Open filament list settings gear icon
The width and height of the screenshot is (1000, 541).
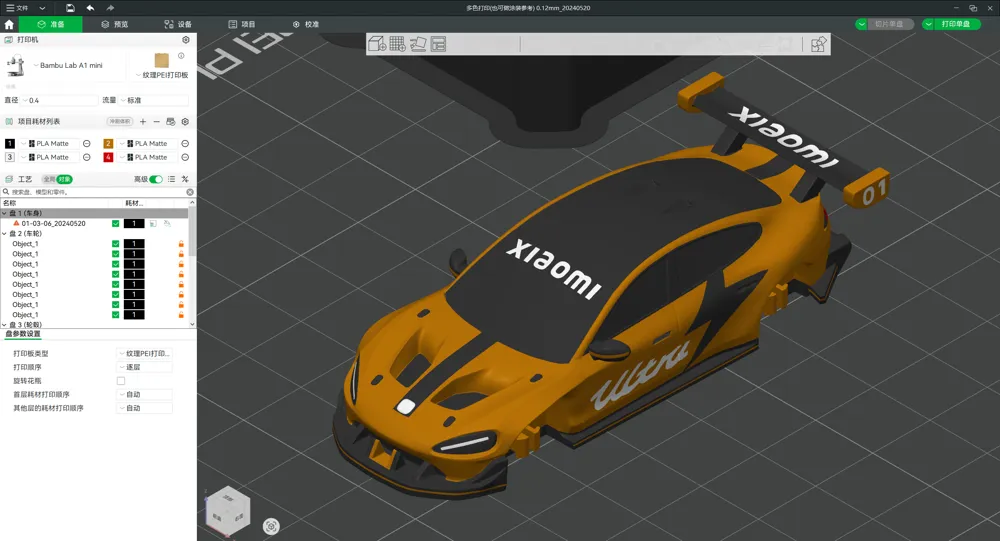185,121
